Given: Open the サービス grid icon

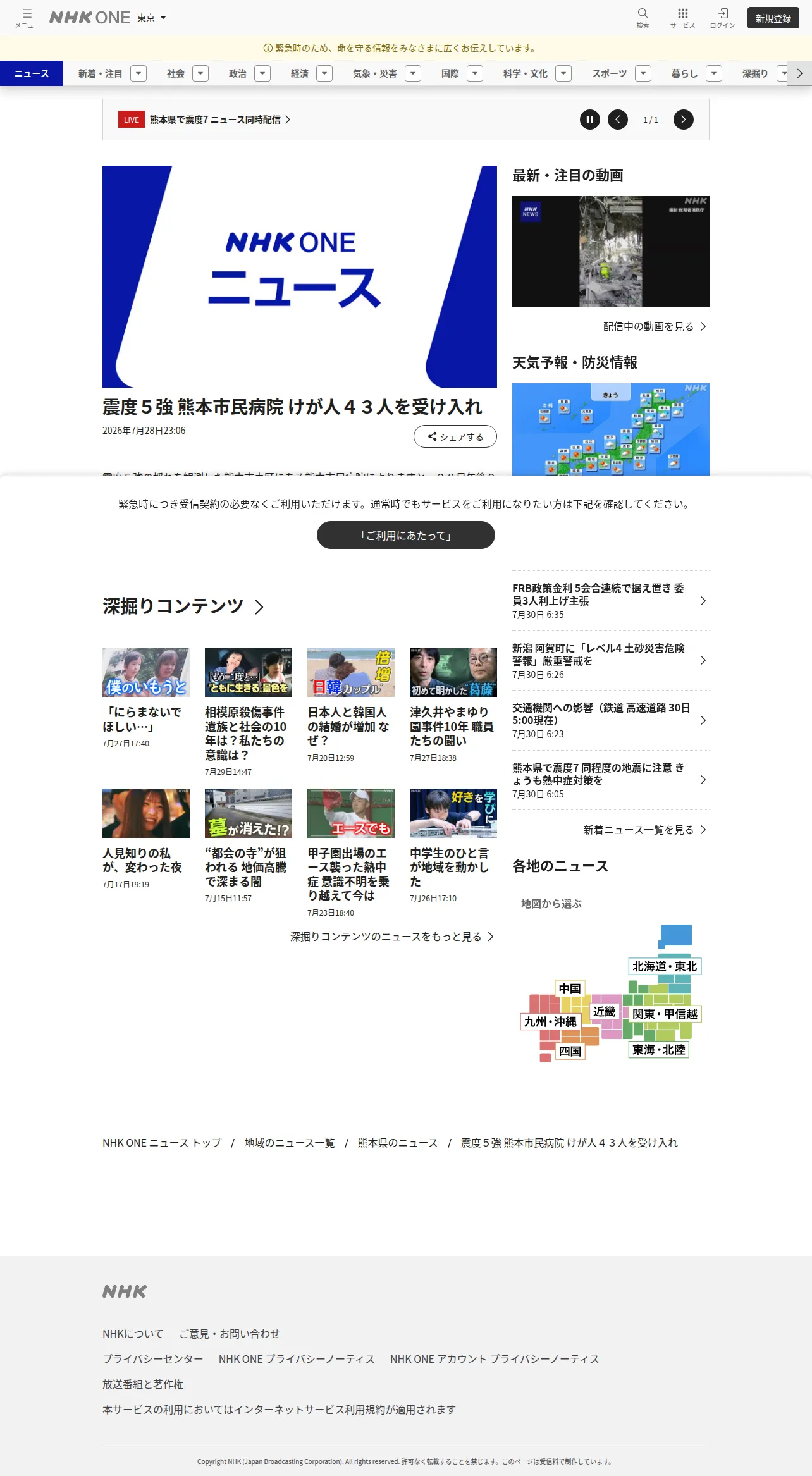Looking at the screenshot, I should pos(682,18).
